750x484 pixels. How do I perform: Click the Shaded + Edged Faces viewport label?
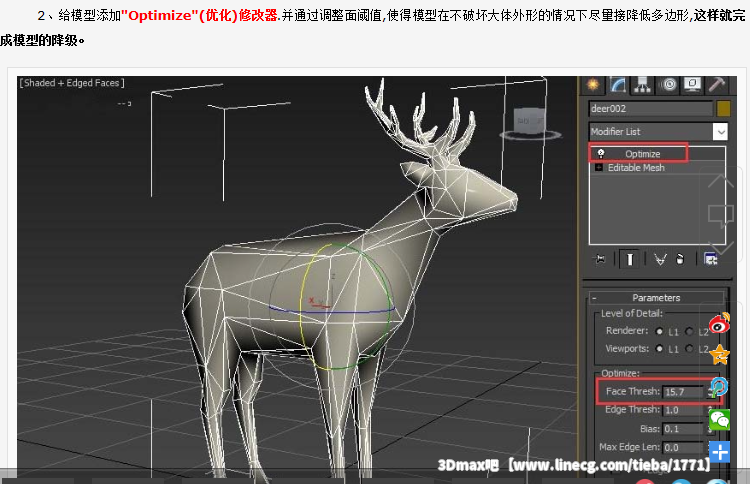tap(72, 83)
